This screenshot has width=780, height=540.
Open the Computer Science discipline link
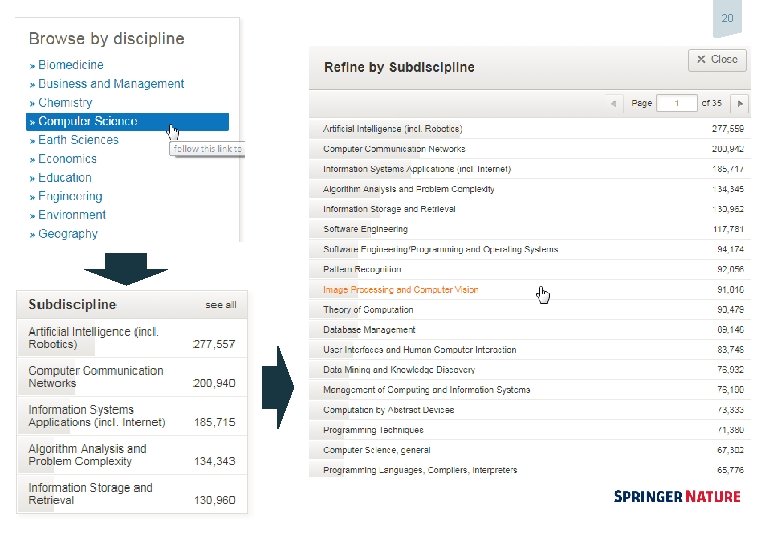tap(87, 122)
